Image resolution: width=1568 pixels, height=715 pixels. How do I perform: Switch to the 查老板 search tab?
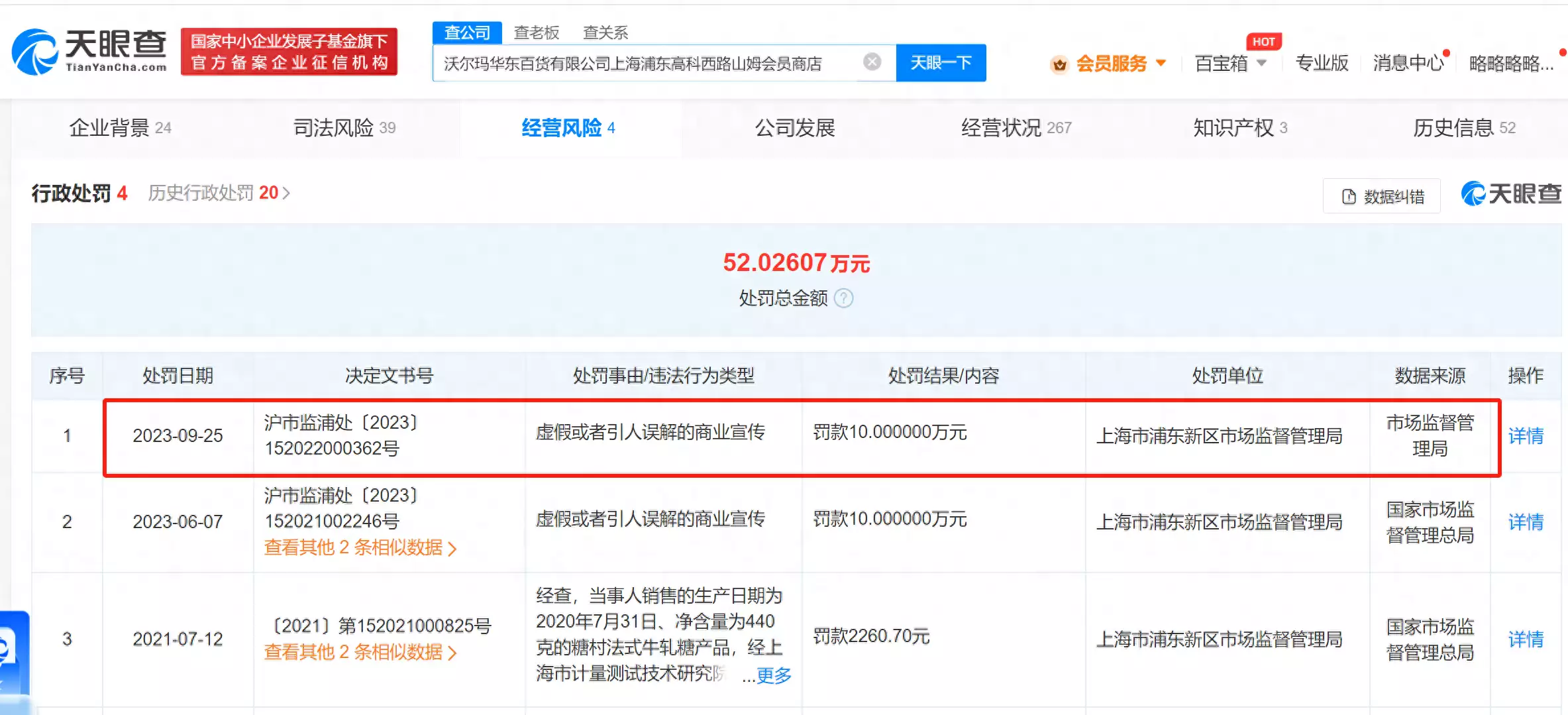pos(537,32)
